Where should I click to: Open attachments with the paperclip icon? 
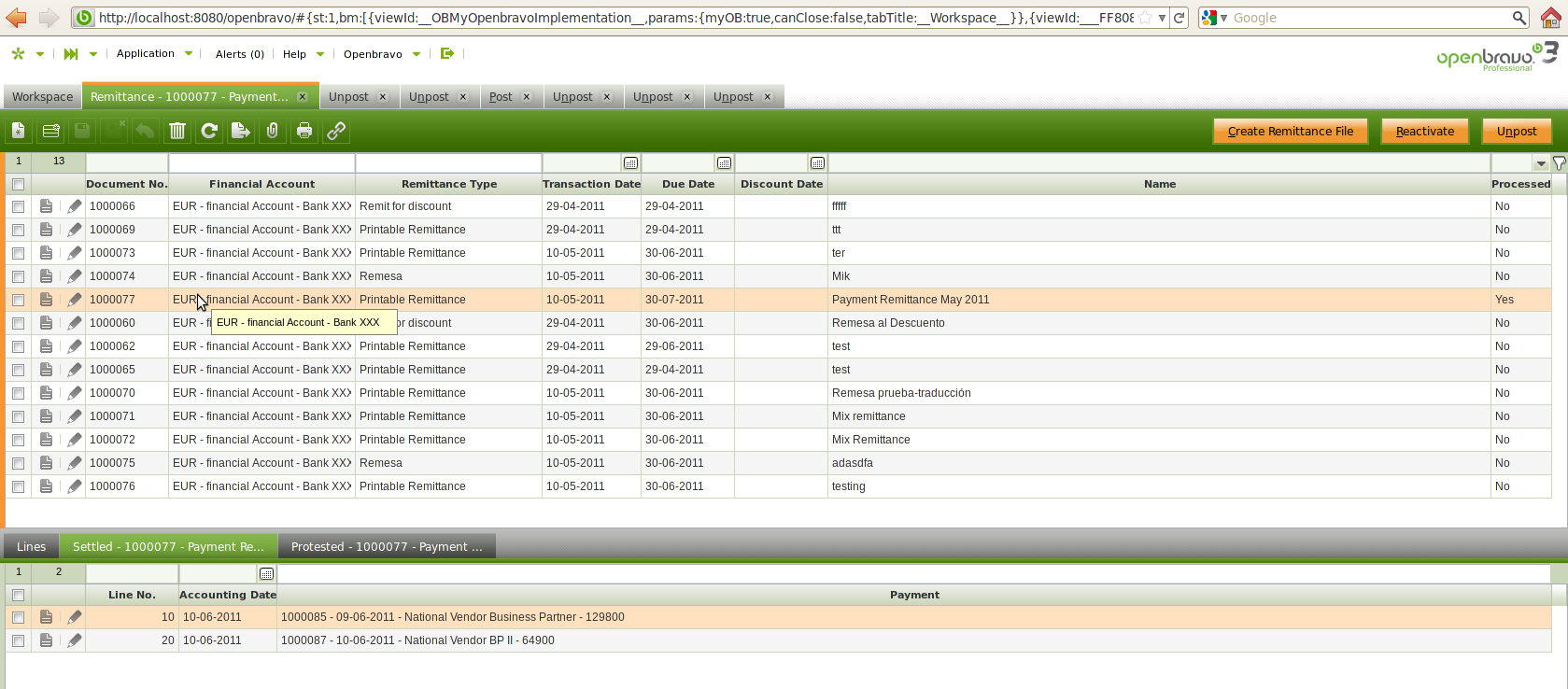273,131
